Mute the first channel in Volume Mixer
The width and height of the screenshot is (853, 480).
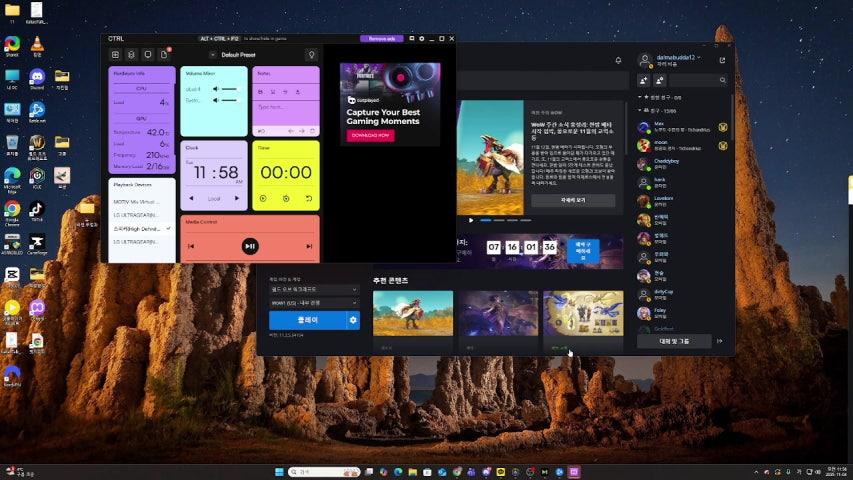(x=218, y=89)
